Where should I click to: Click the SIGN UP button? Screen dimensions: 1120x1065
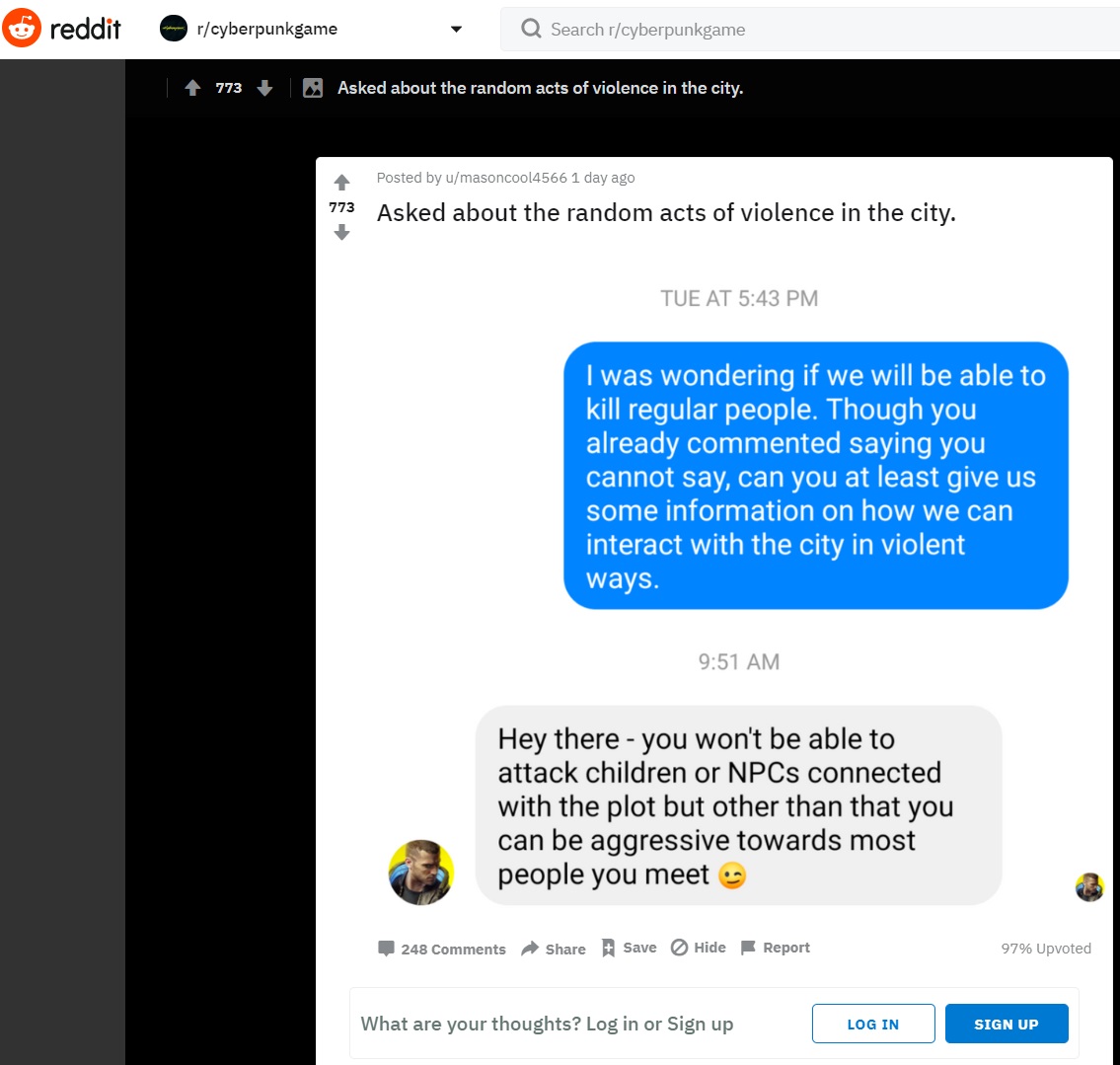click(1007, 1024)
